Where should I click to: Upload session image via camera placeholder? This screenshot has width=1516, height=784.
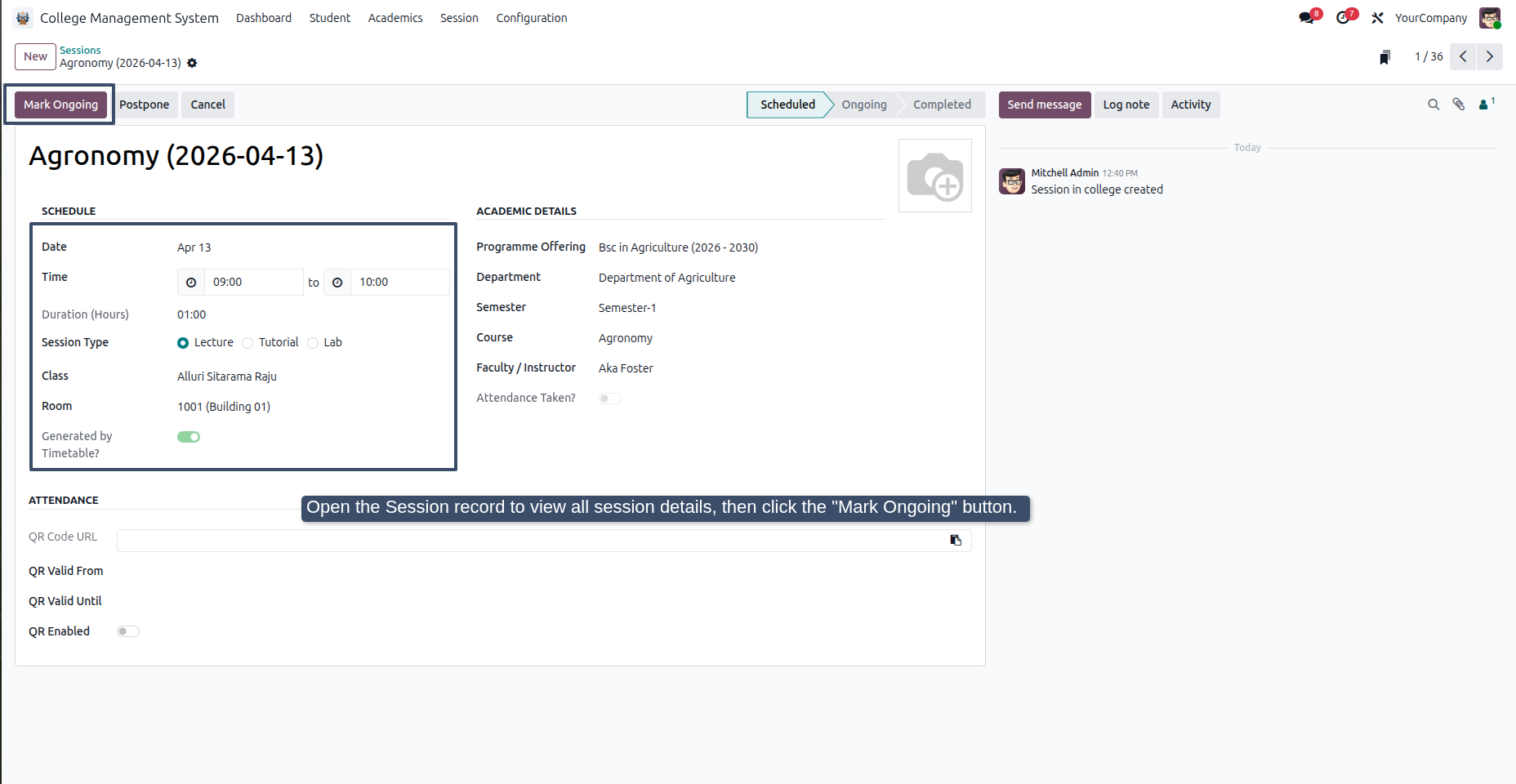[x=935, y=176]
